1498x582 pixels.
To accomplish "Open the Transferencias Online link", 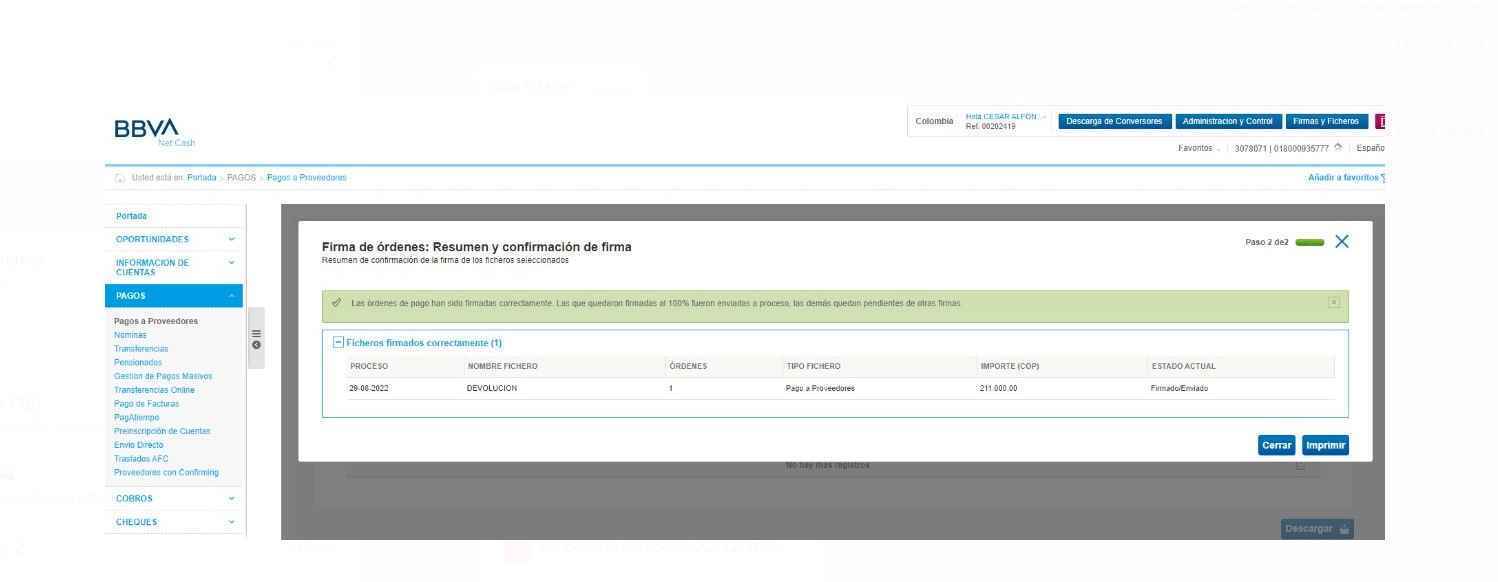I will [154, 390].
